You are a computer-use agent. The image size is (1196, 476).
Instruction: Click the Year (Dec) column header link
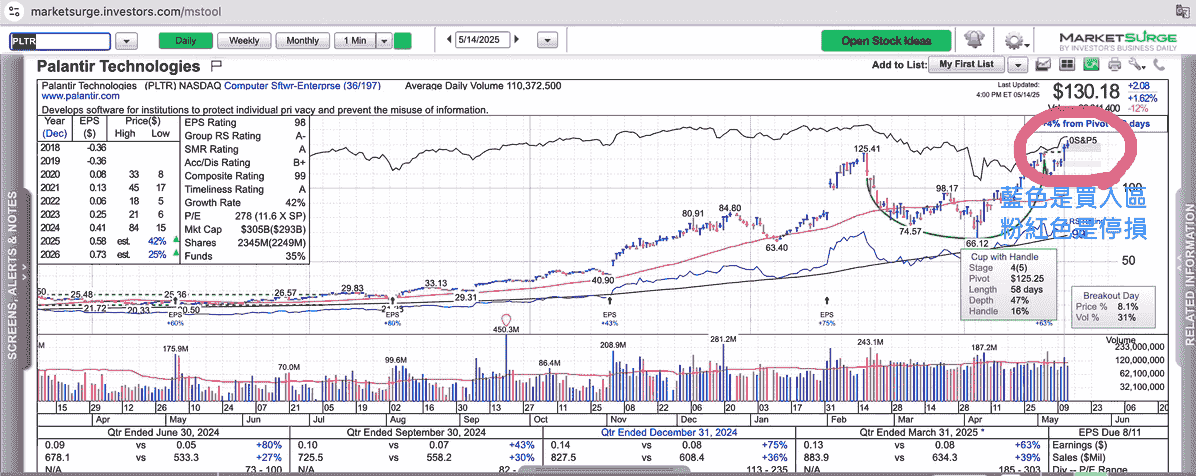click(54, 127)
